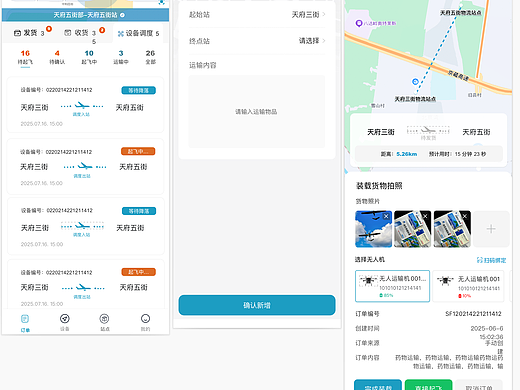Switch to the 设备调度 tab
This screenshot has width=520, height=390.
[138, 33]
